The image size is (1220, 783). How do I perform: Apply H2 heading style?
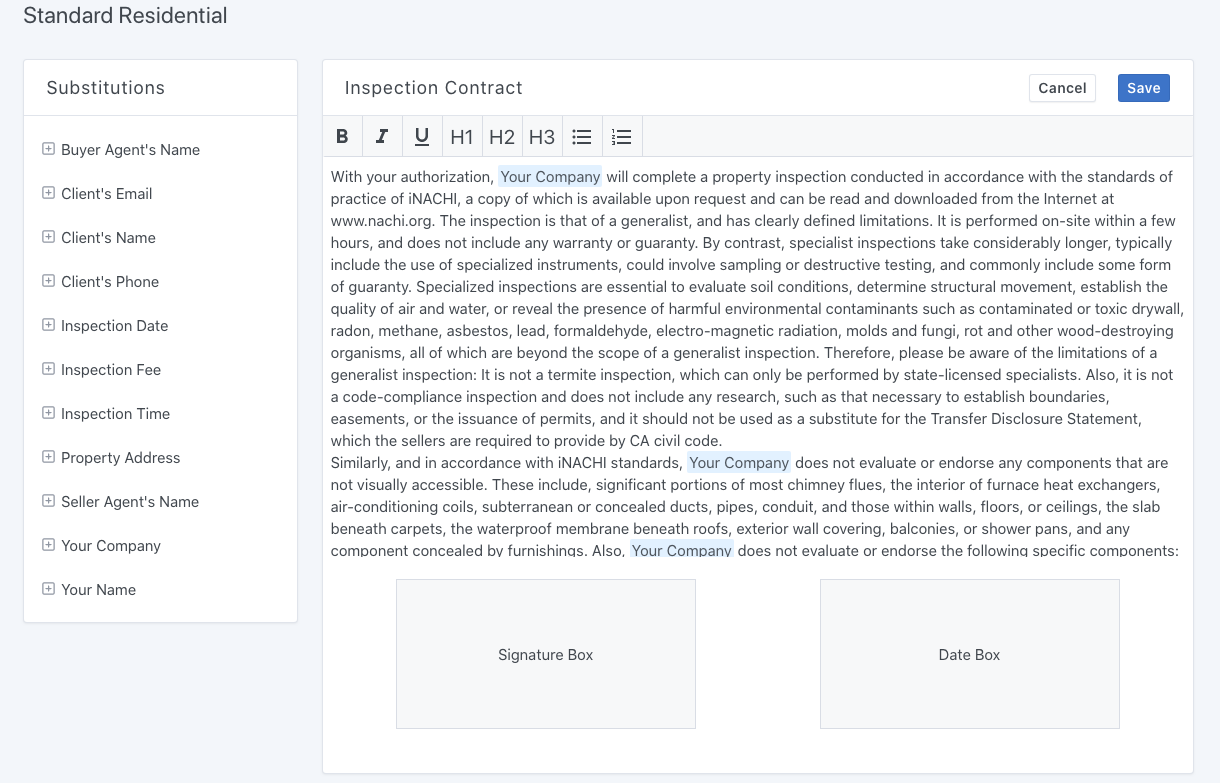(x=502, y=137)
